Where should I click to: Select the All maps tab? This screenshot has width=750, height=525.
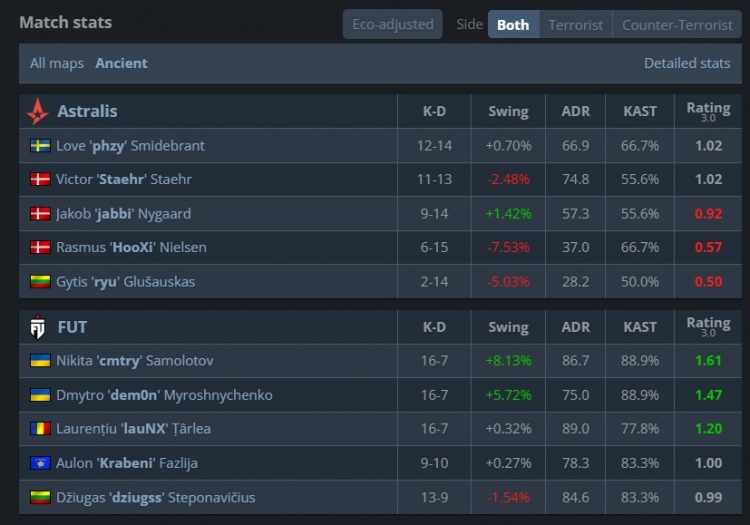tap(57, 63)
